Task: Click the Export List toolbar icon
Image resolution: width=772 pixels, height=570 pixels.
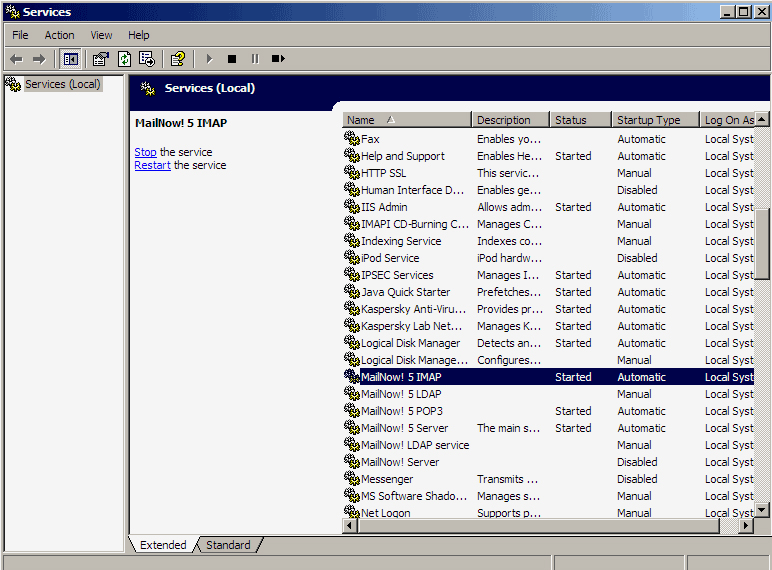Action: point(147,60)
